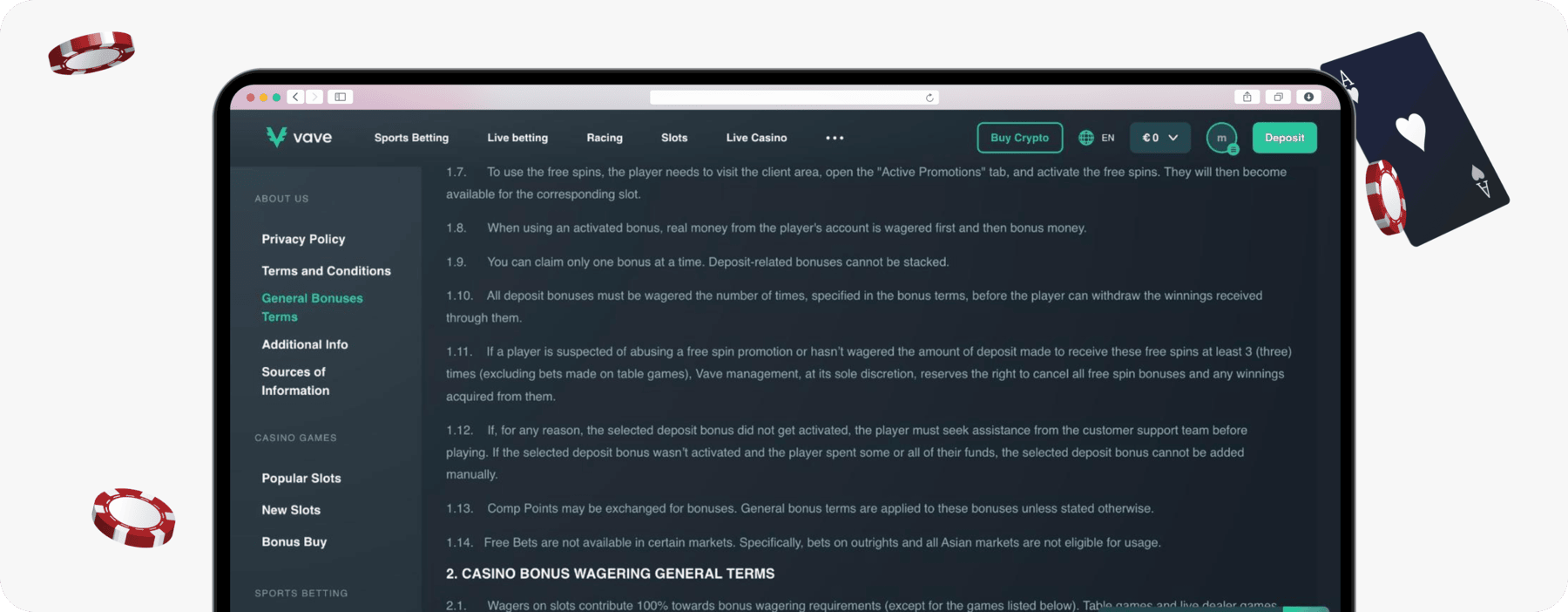1568x612 pixels.
Task: Open the browser tabs overview icon
Action: point(1278,97)
